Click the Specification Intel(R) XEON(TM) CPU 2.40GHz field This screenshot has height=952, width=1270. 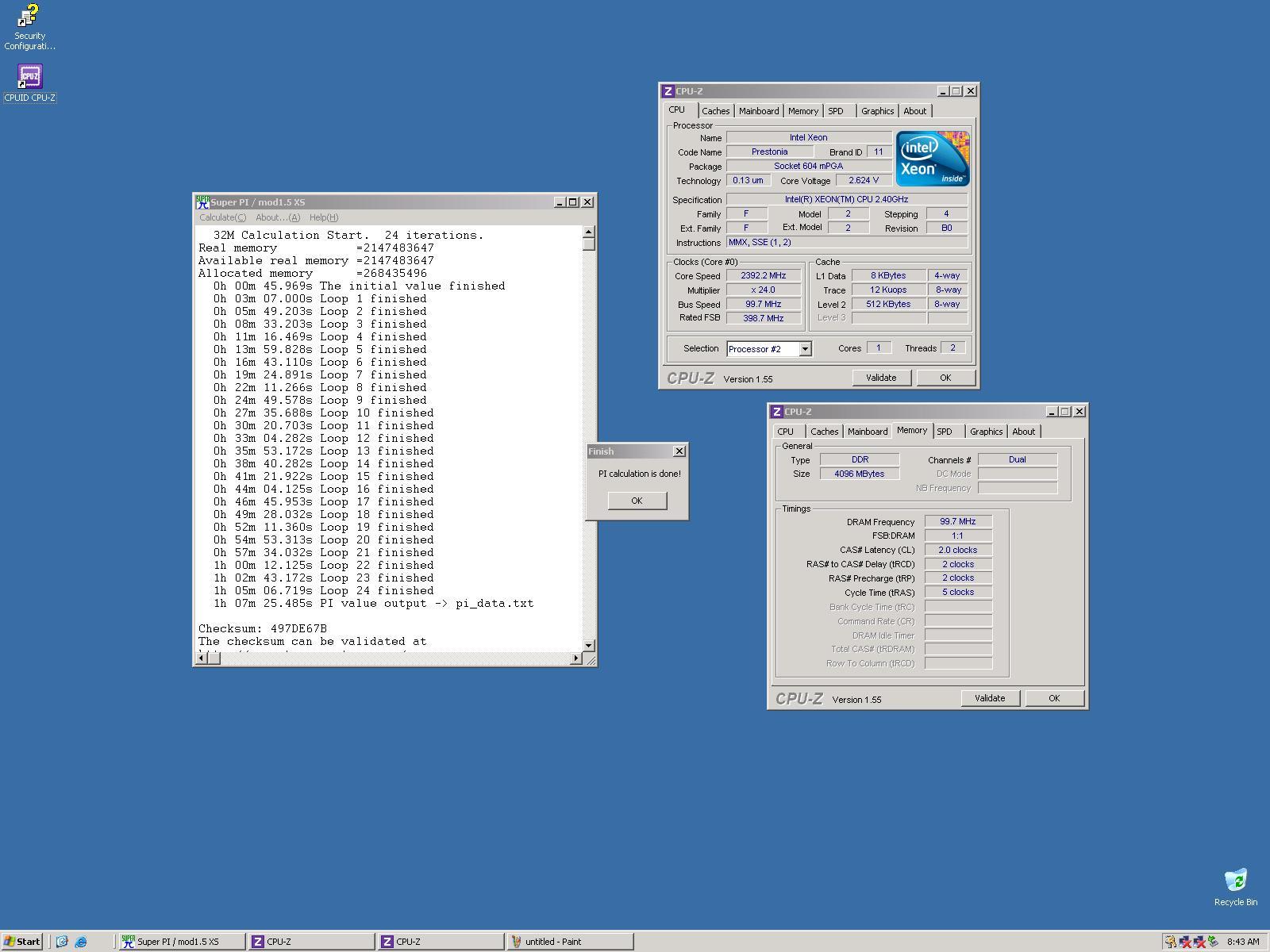[847, 200]
